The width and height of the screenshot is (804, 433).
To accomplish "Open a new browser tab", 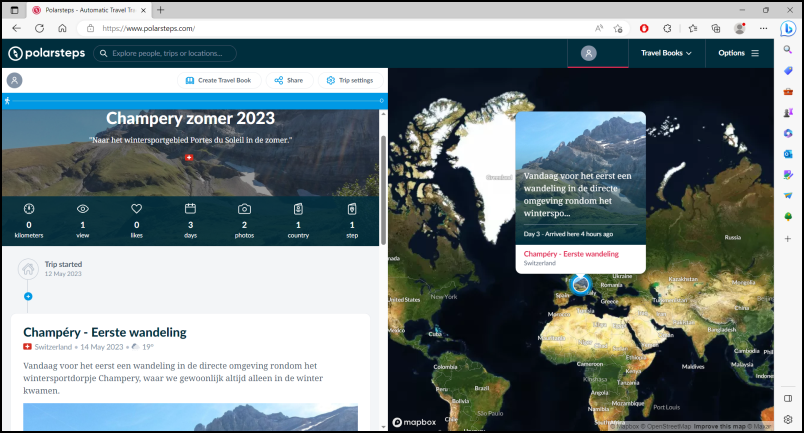I will 160,10.
